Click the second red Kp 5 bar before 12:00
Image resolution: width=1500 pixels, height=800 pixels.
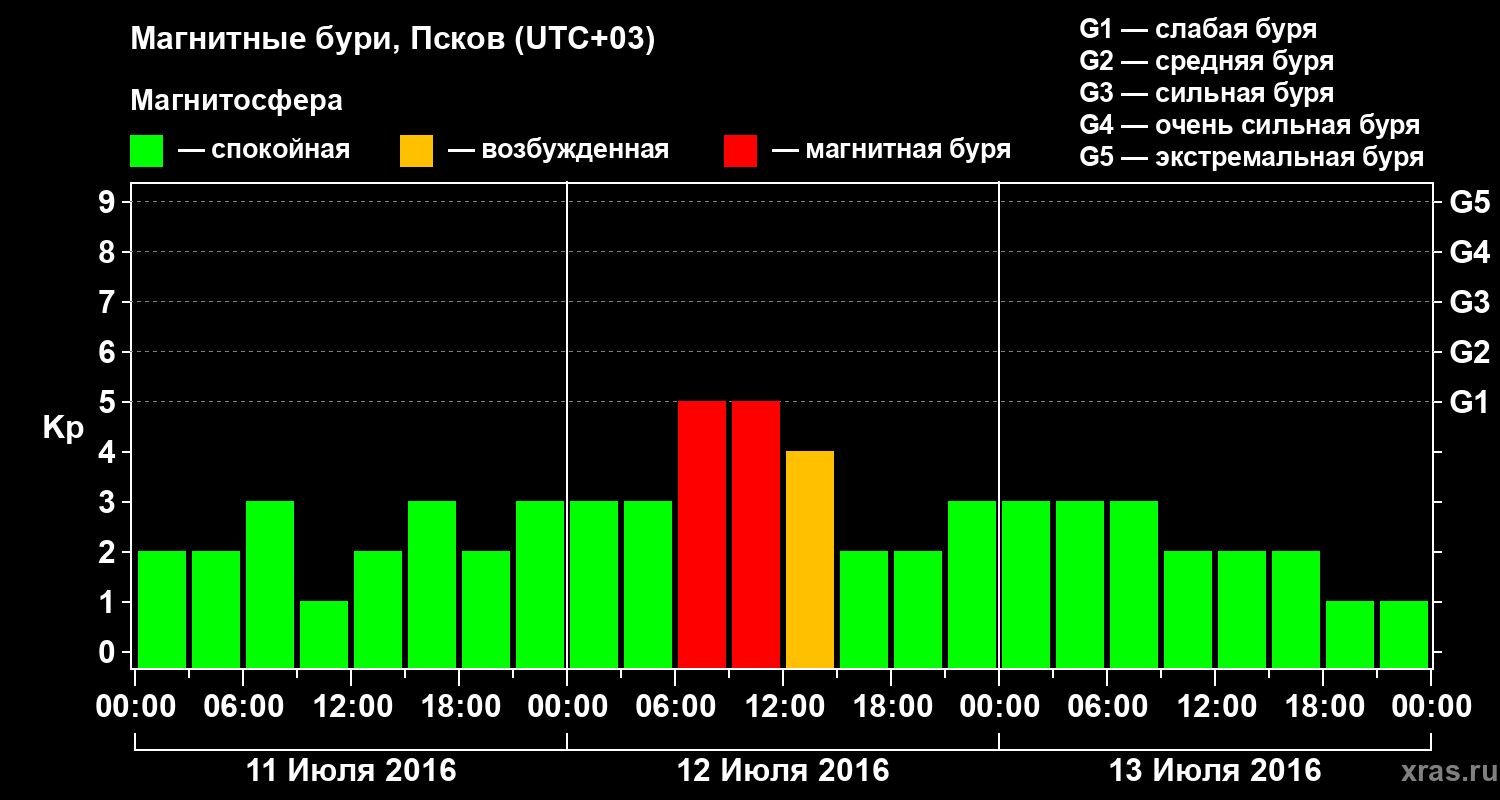[756, 534]
